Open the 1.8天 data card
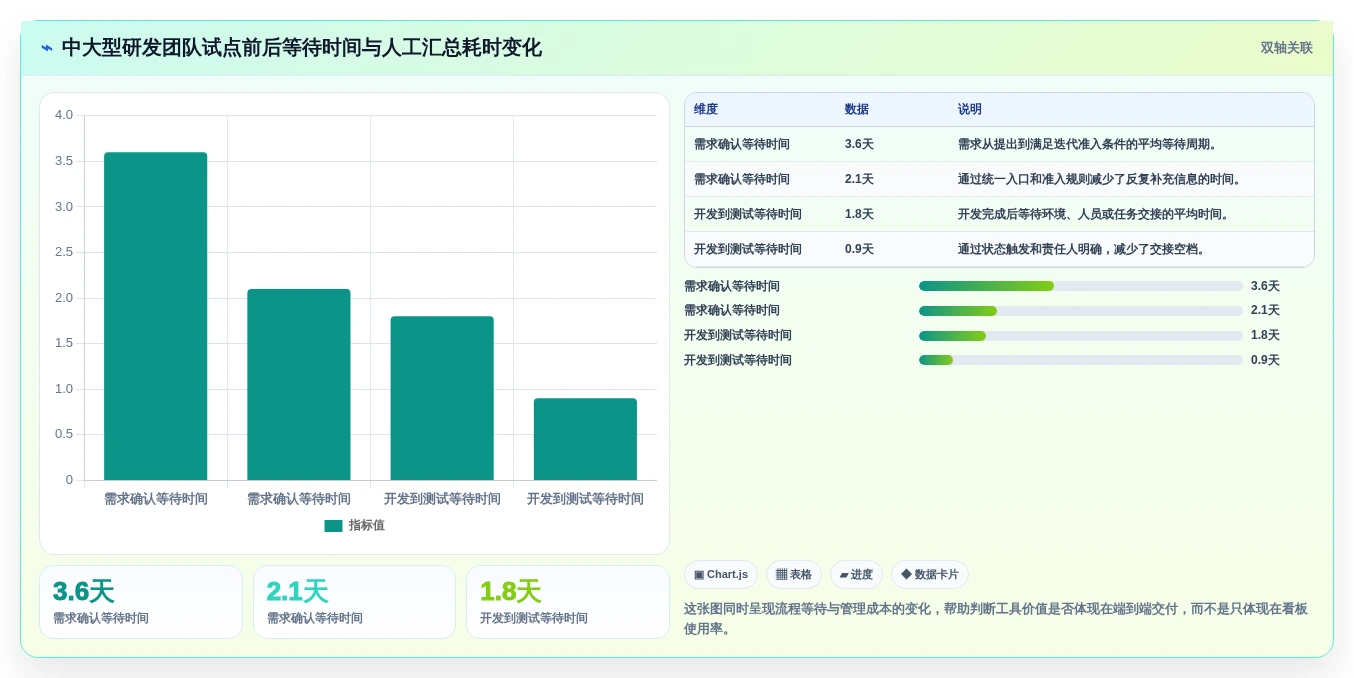Image resolution: width=1354 pixels, height=678 pixels. coord(568,602)
